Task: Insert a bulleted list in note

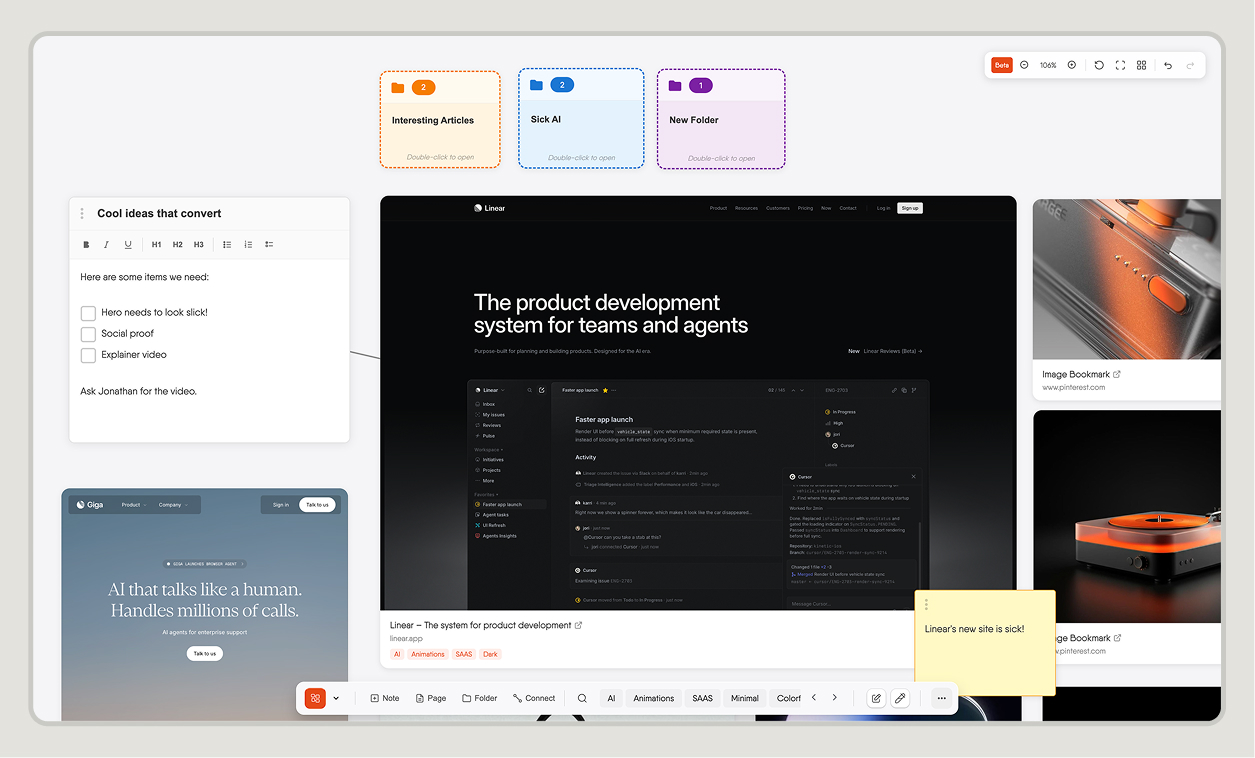Action: [x=227, y=244]
